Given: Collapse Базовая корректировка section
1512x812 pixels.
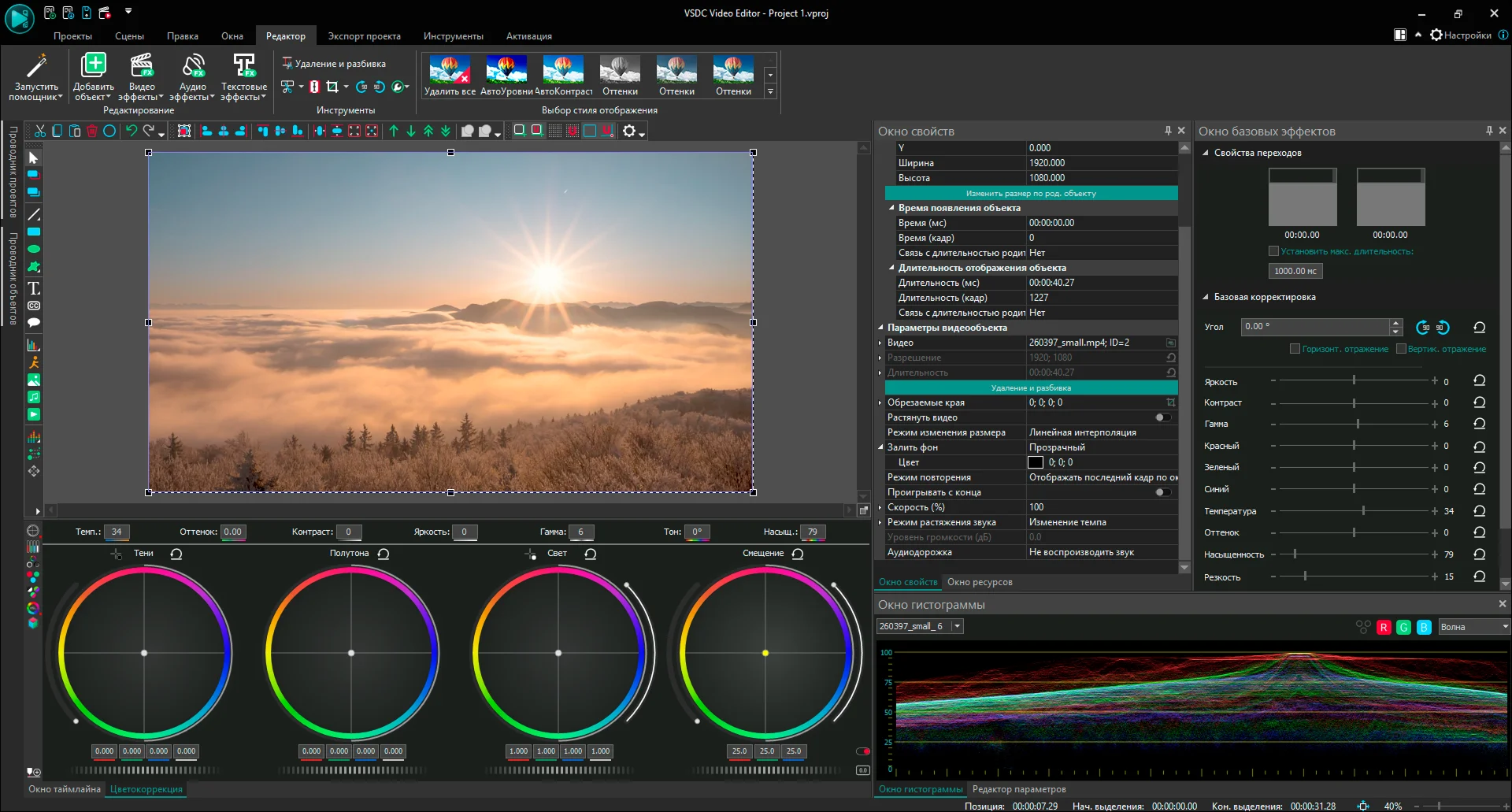Looking at the screenshot, I should pos(1205,297).
